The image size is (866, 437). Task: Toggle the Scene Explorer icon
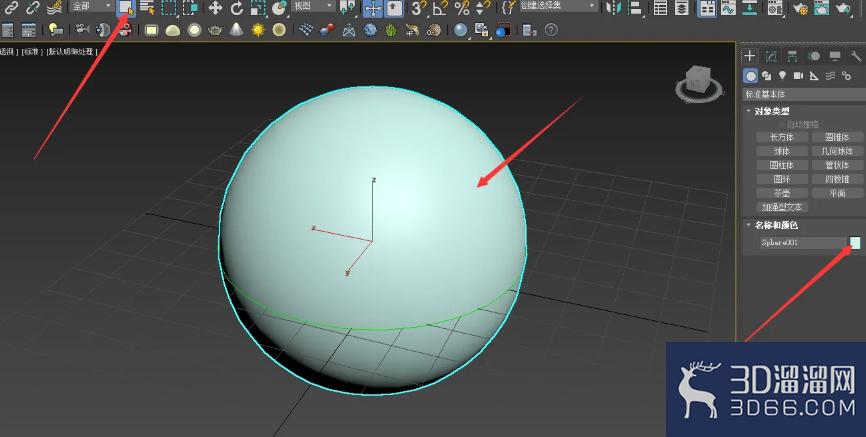tap(660, 8)
